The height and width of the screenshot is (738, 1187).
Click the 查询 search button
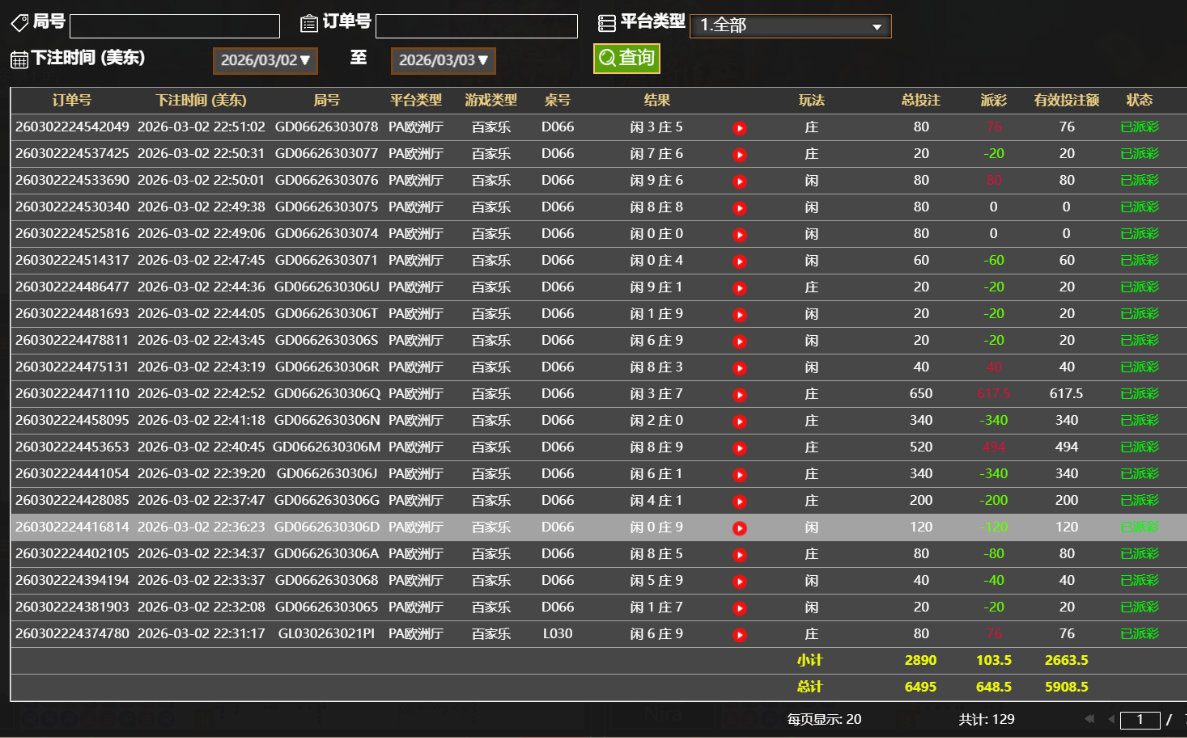[626, 59]
